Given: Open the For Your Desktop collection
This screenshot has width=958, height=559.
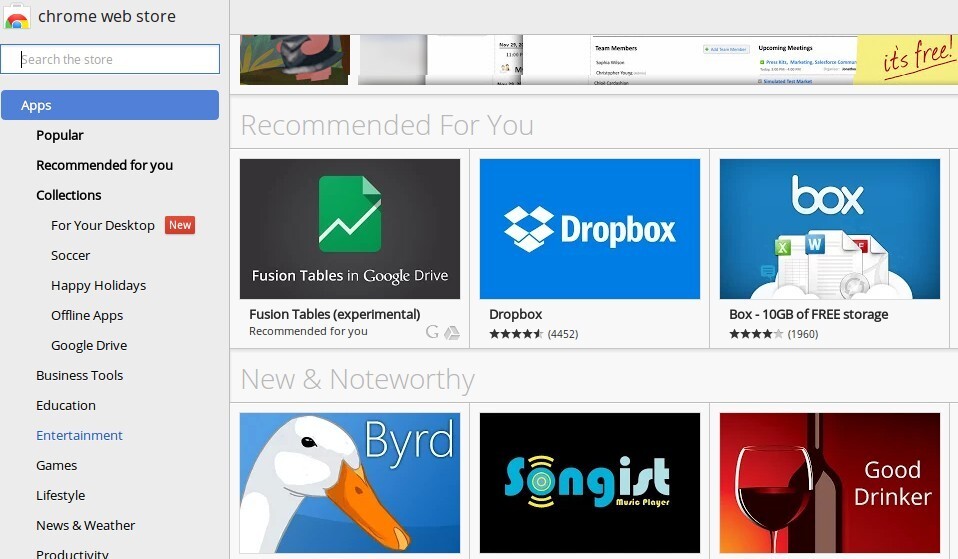Looking at the screenshot, I should (103, 225).
